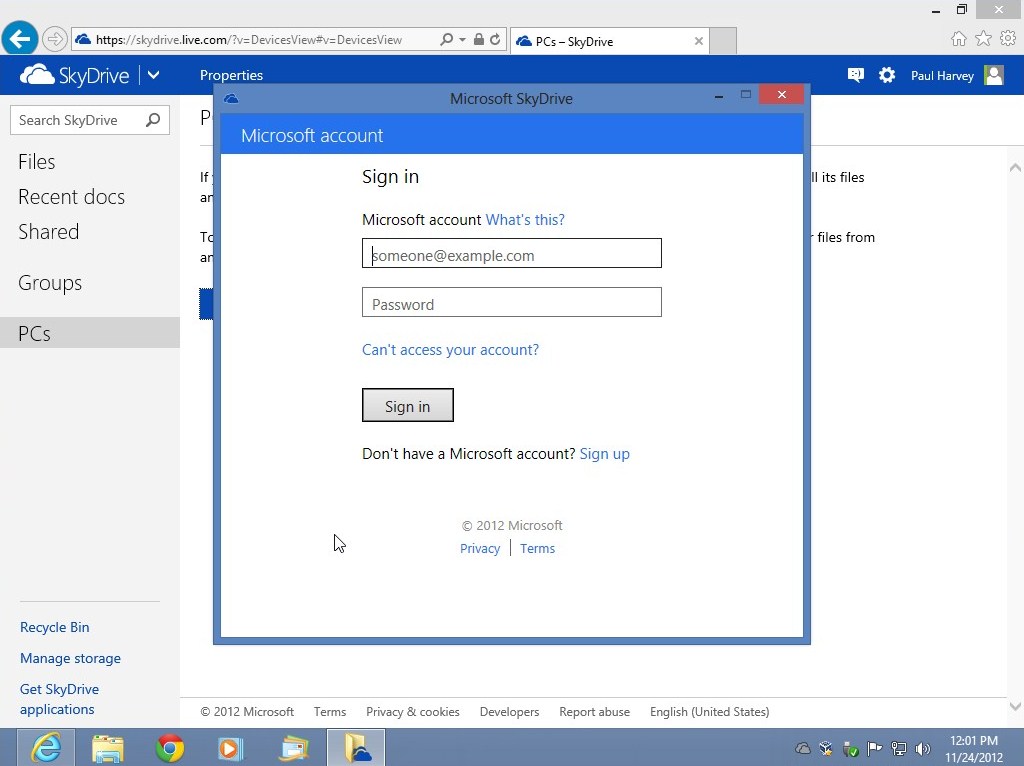Click the SkyDrive cloud logo in header

point(37,75)
